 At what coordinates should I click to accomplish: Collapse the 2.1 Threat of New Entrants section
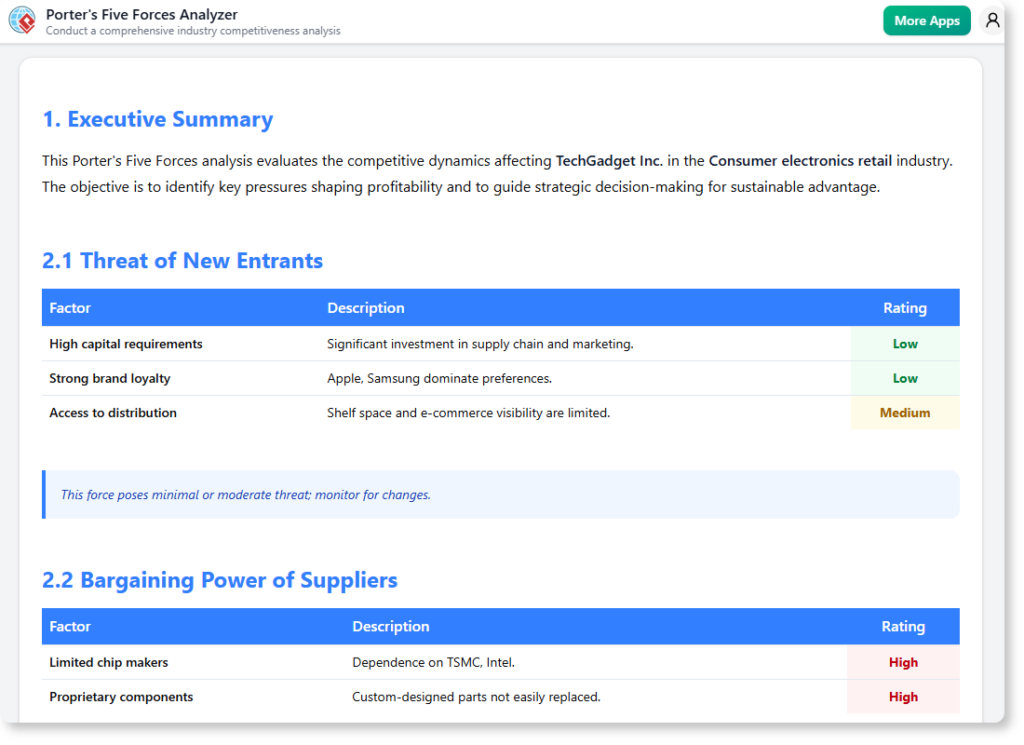click(182, 260)
